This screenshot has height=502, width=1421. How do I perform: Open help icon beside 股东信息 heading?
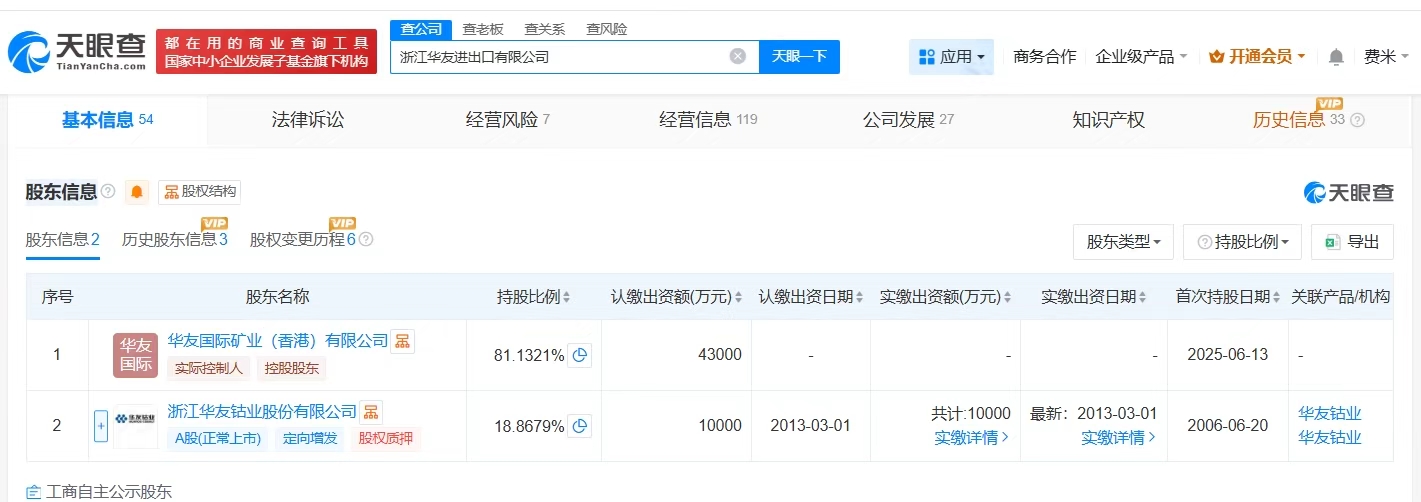tap(108, 191)
